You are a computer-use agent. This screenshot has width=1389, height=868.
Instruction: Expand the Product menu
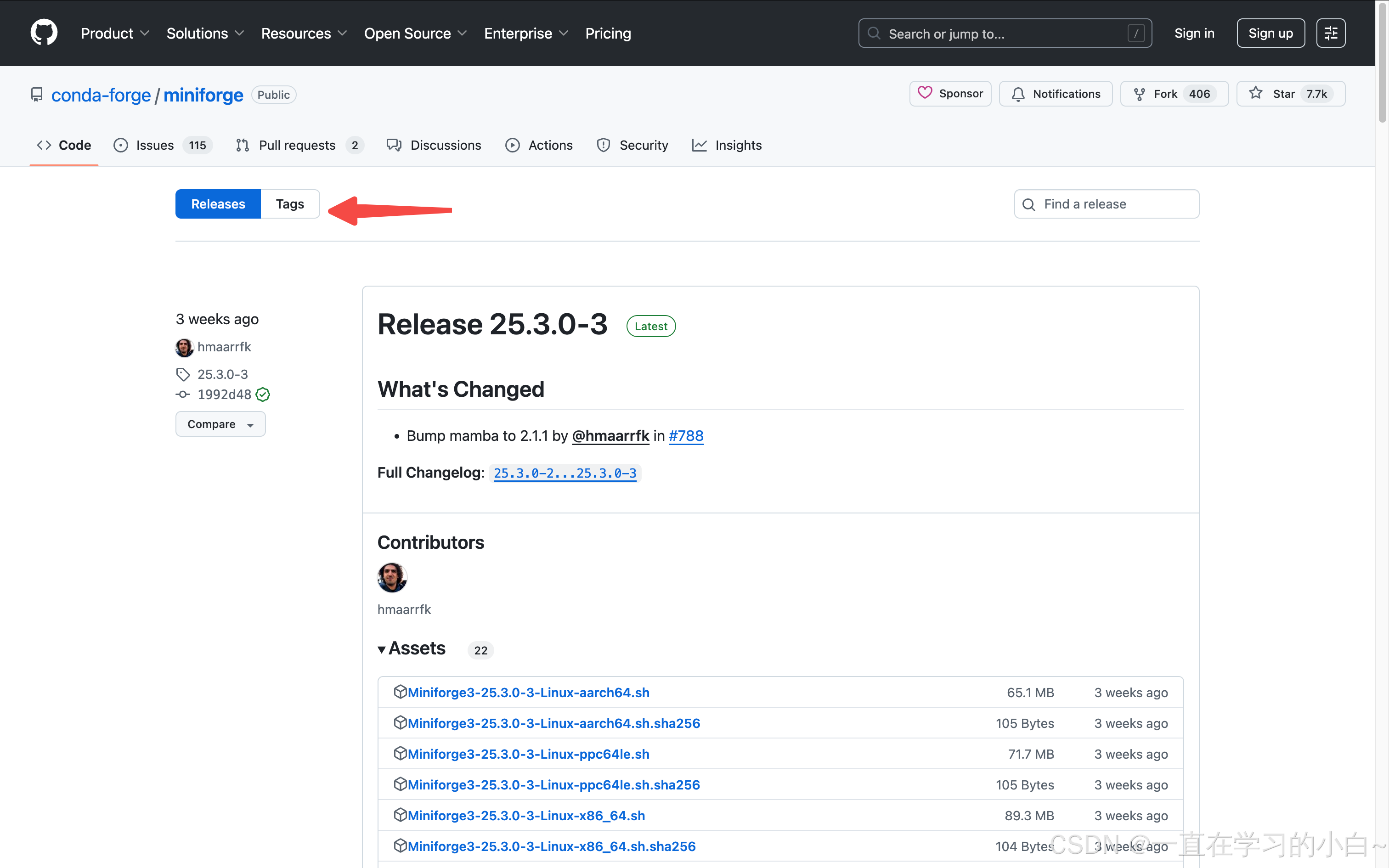pos(115,33)
